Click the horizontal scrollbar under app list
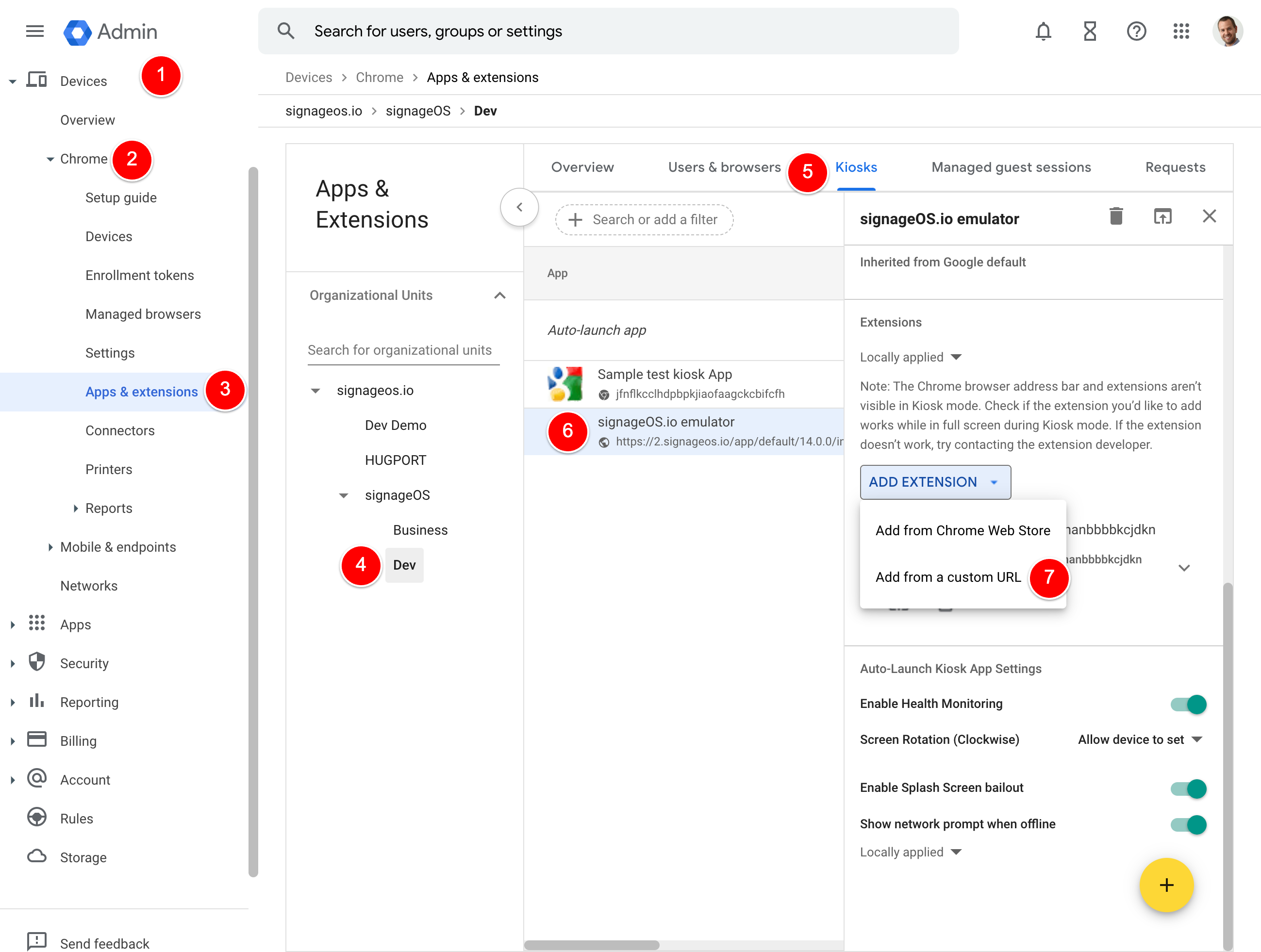 point(591,945)
